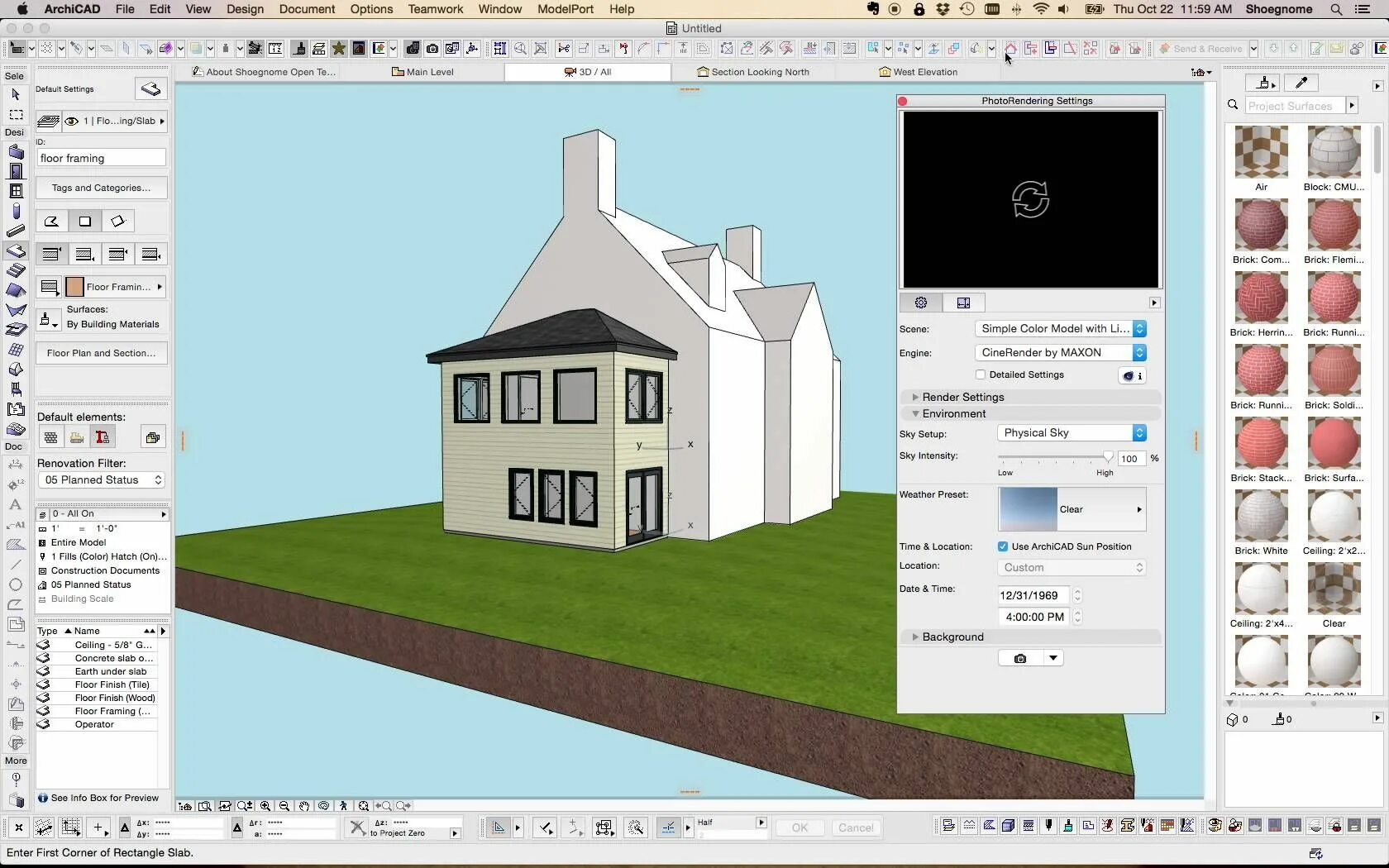
Task: Select Brick: White surface thumbnail
Action: [x=1261, y=517]
